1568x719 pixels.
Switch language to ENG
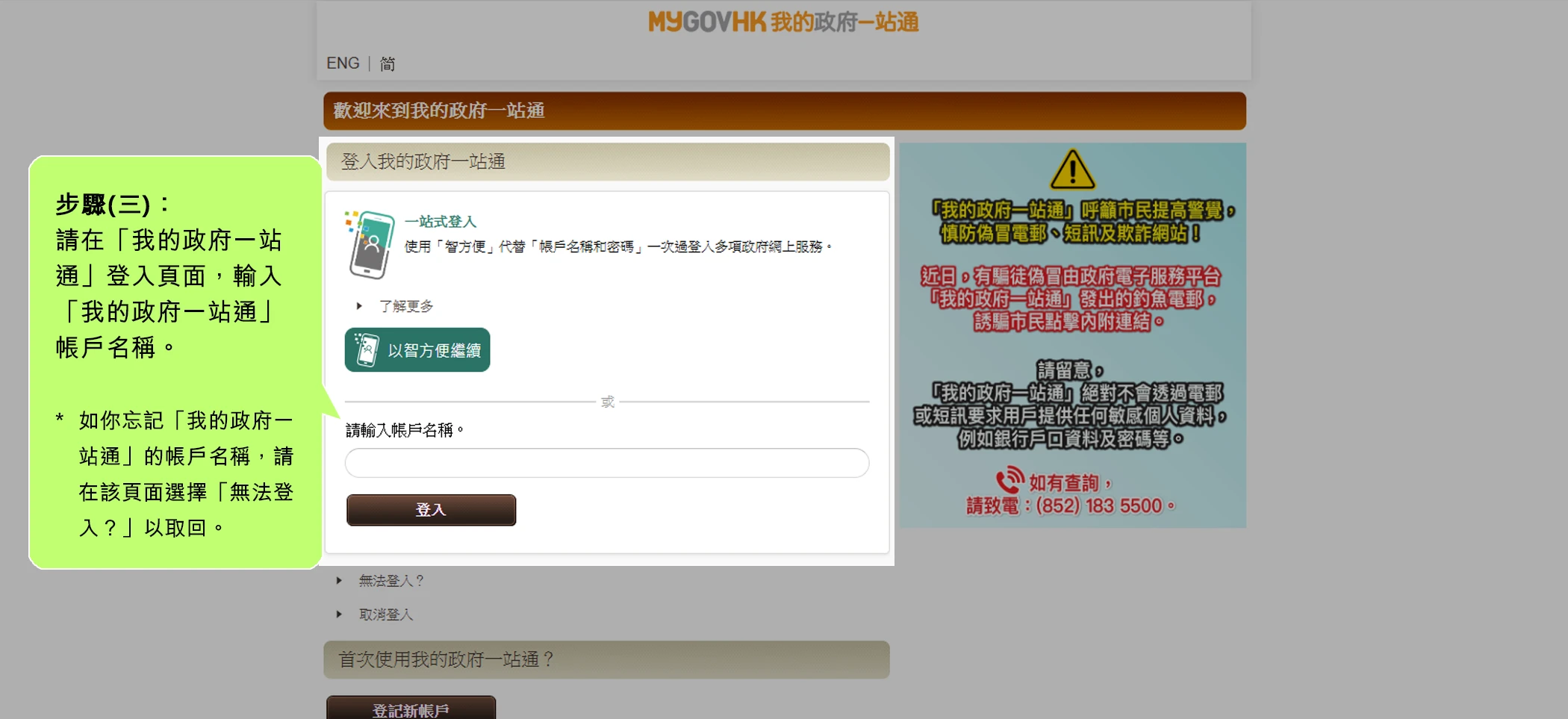tap(343, 63)
